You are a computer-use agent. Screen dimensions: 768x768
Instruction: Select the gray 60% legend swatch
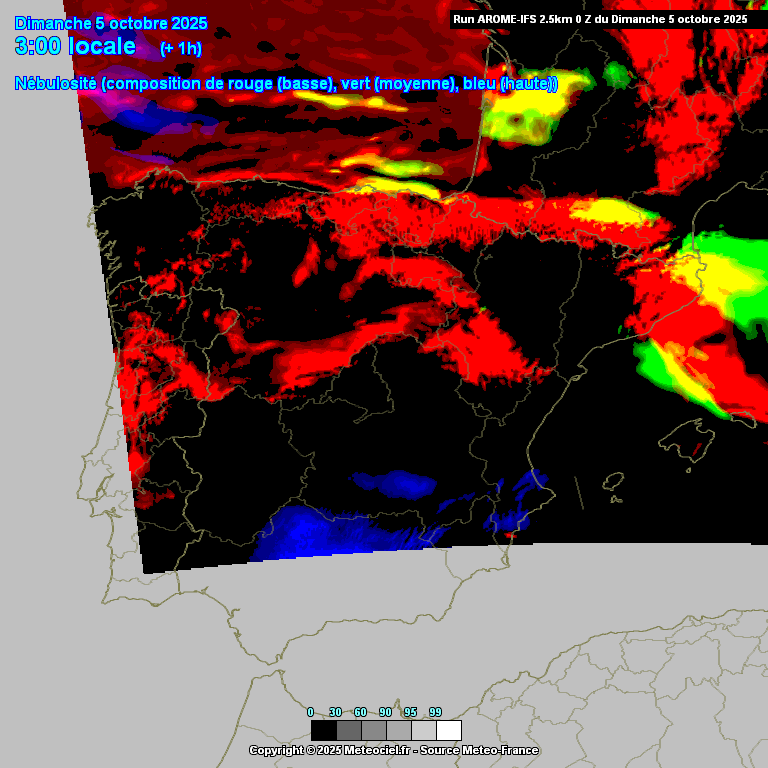[x=373, y=730]
